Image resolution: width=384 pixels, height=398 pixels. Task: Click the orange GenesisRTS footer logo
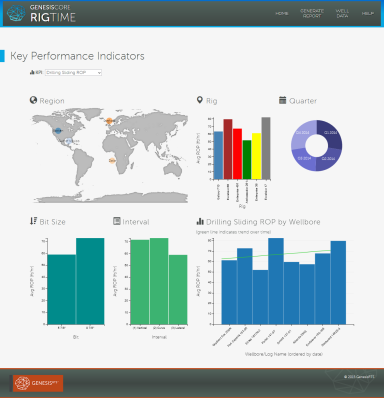pyautogui.click(x=38, y=383)
